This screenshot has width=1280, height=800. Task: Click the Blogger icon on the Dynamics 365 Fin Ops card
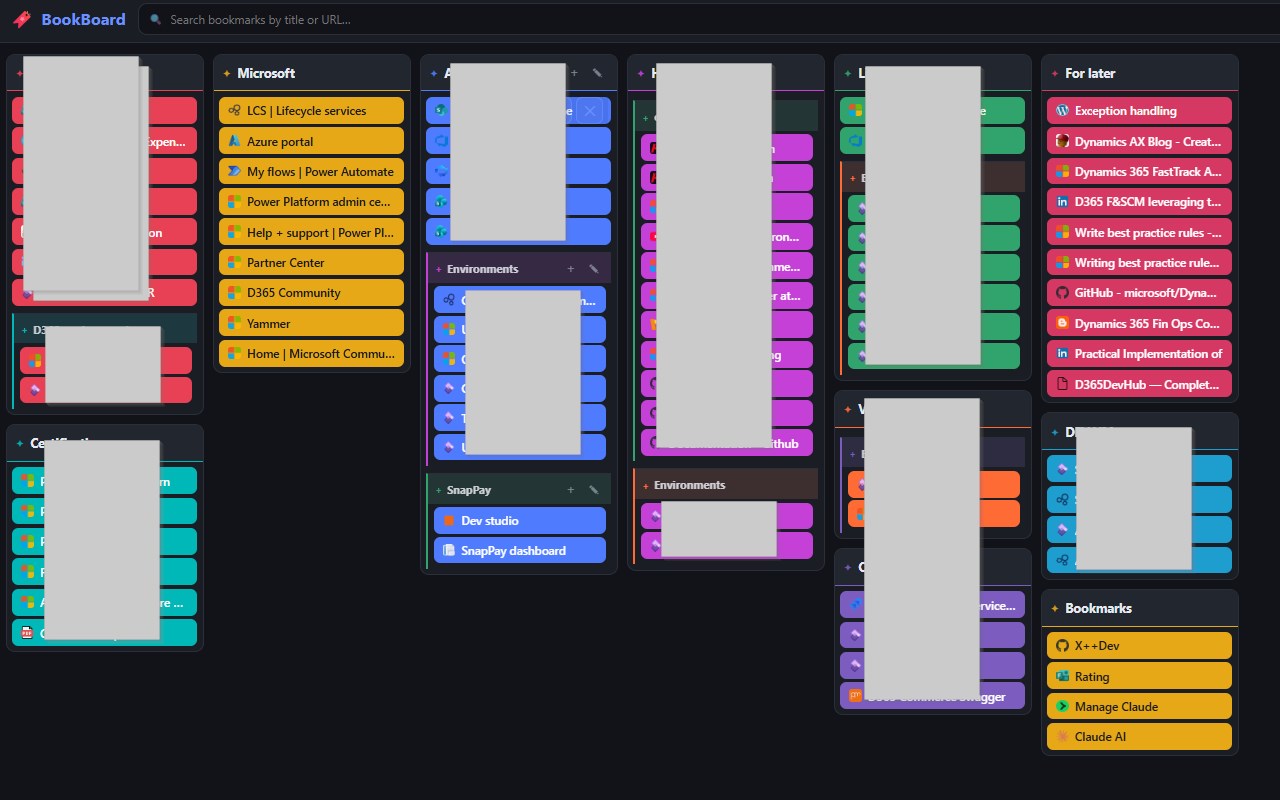coord(1062,323)
